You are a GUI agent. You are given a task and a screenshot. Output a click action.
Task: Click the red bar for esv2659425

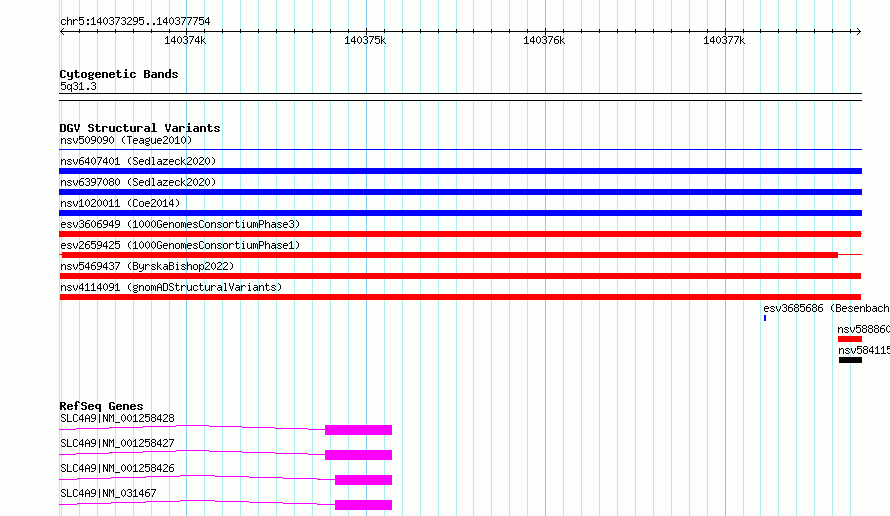coord(450,255)
